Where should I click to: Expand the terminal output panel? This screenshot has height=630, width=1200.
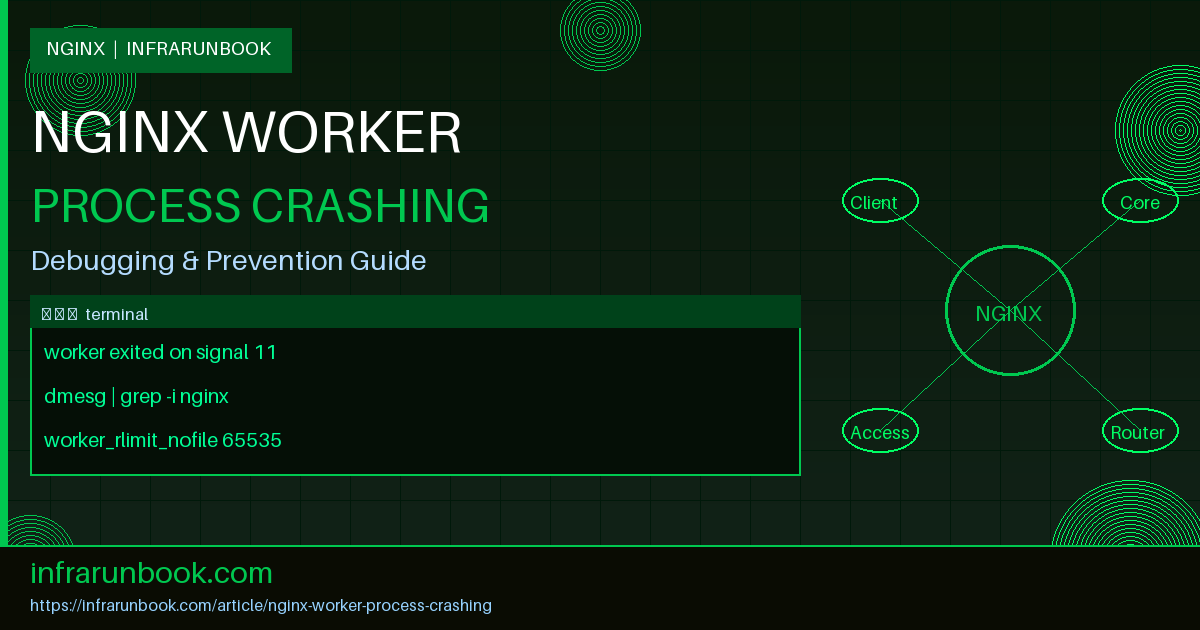(415, 400)
